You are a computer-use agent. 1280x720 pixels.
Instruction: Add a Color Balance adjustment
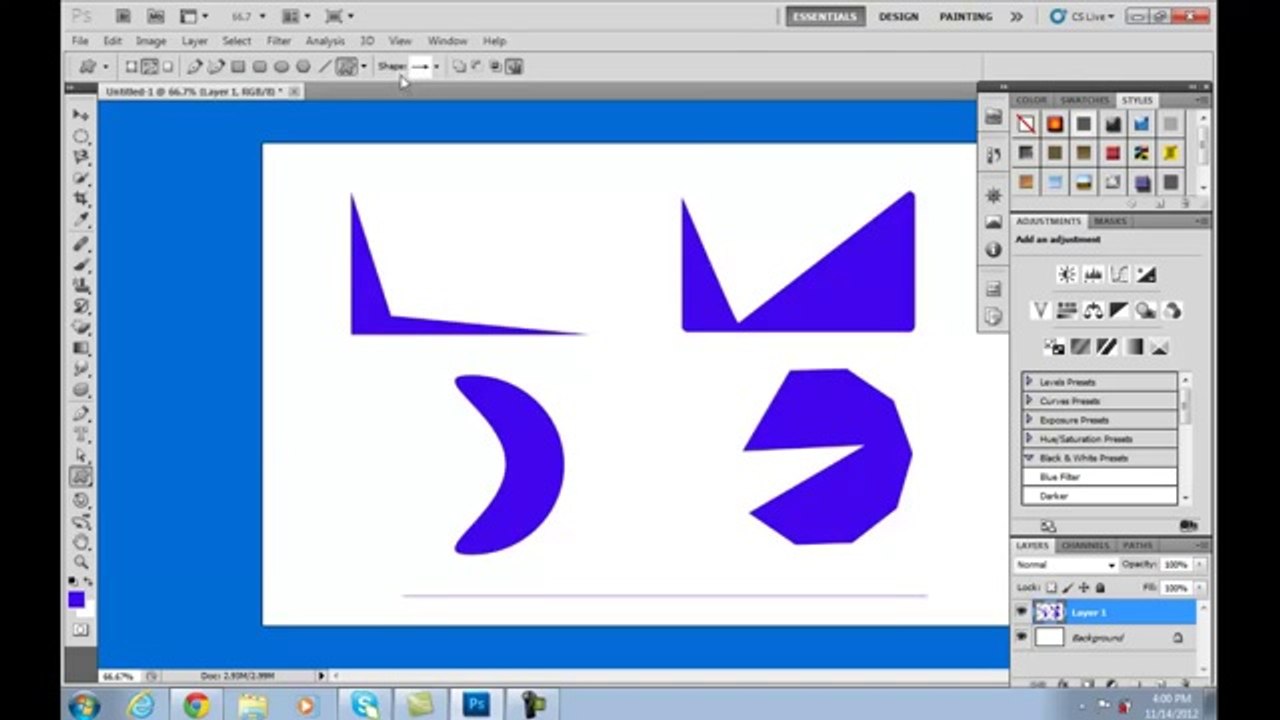click(x=1093, y=311)
